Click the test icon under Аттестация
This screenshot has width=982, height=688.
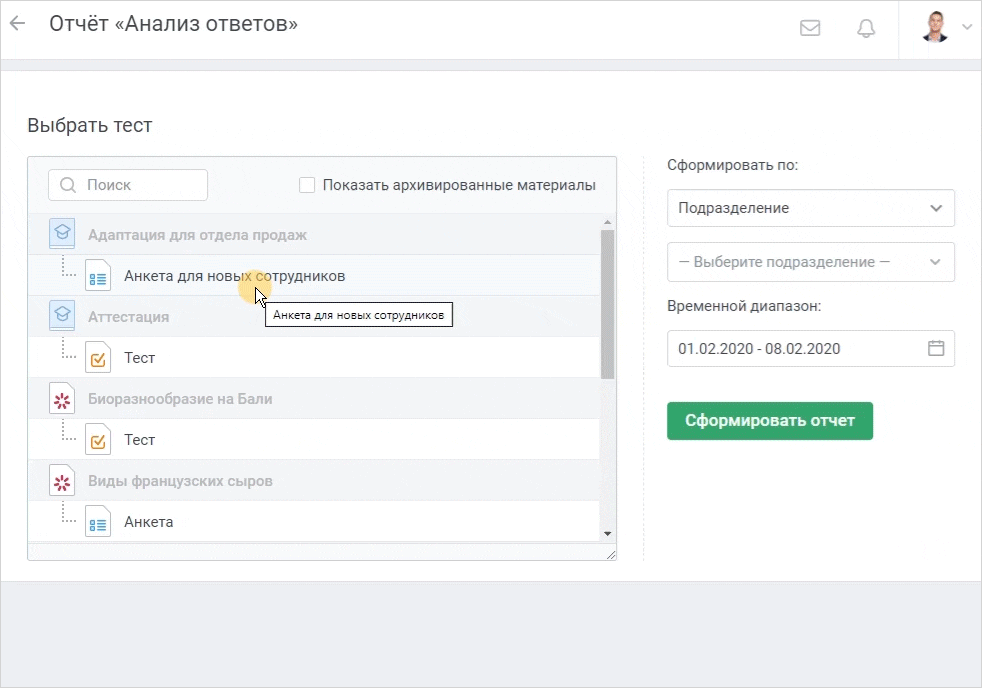tap(98, 357)
